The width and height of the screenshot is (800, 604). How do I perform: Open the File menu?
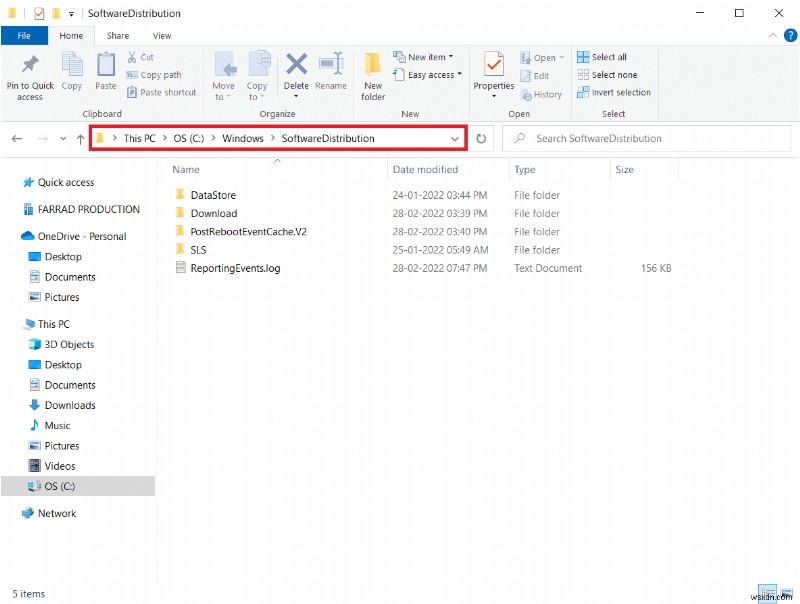point(24,35)
